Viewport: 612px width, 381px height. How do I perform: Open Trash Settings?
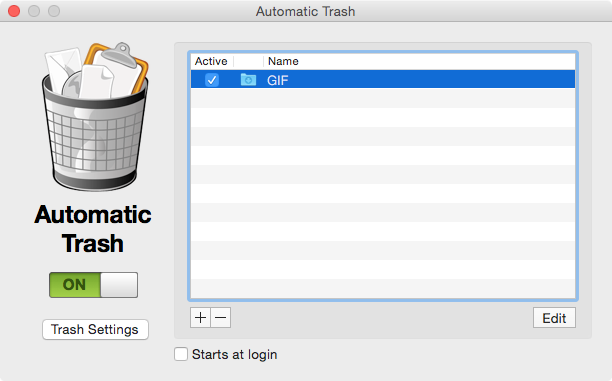[95, 329]
